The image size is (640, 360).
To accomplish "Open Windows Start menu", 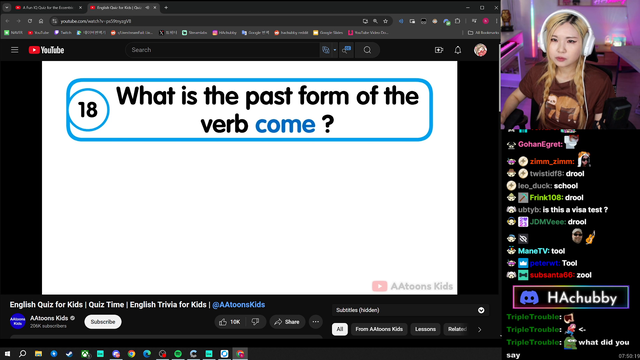I will pyautogui.click(x=7, y=353).
